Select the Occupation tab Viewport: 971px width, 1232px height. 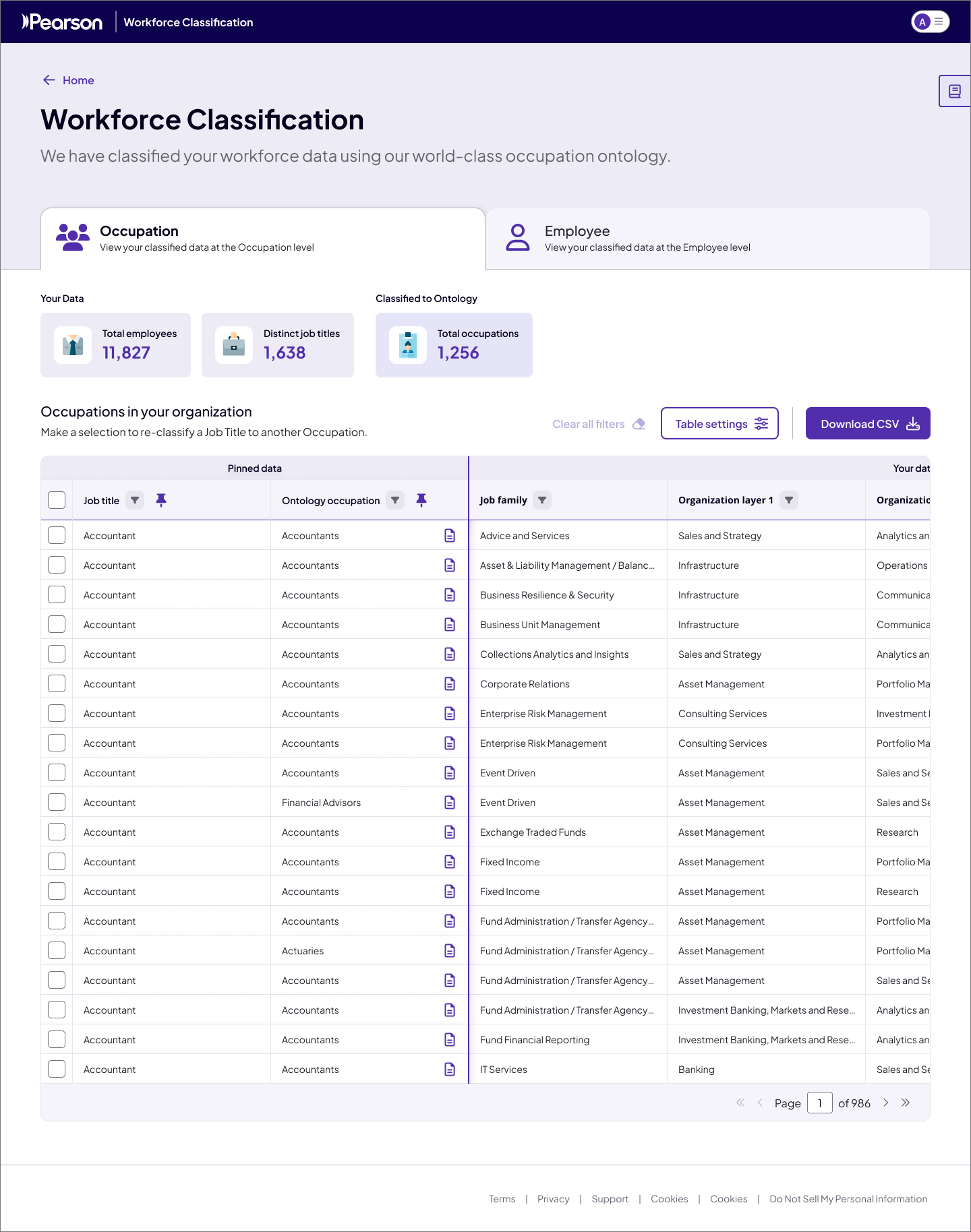pos(263,239)
